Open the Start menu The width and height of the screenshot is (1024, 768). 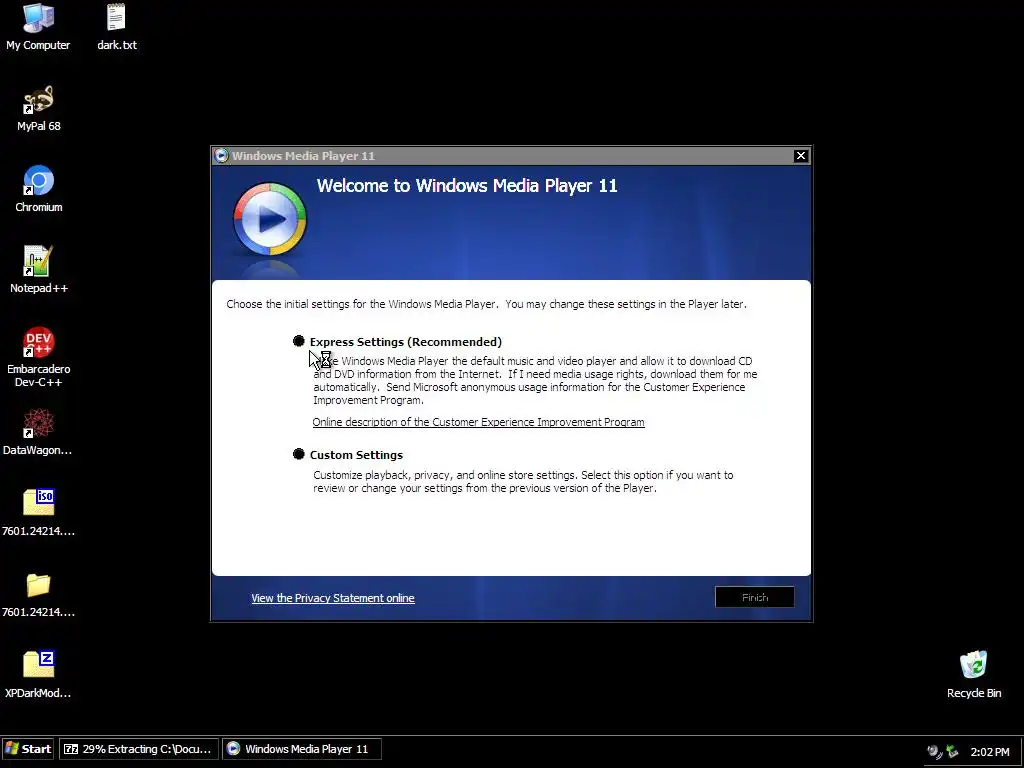[x=27, y=749]
